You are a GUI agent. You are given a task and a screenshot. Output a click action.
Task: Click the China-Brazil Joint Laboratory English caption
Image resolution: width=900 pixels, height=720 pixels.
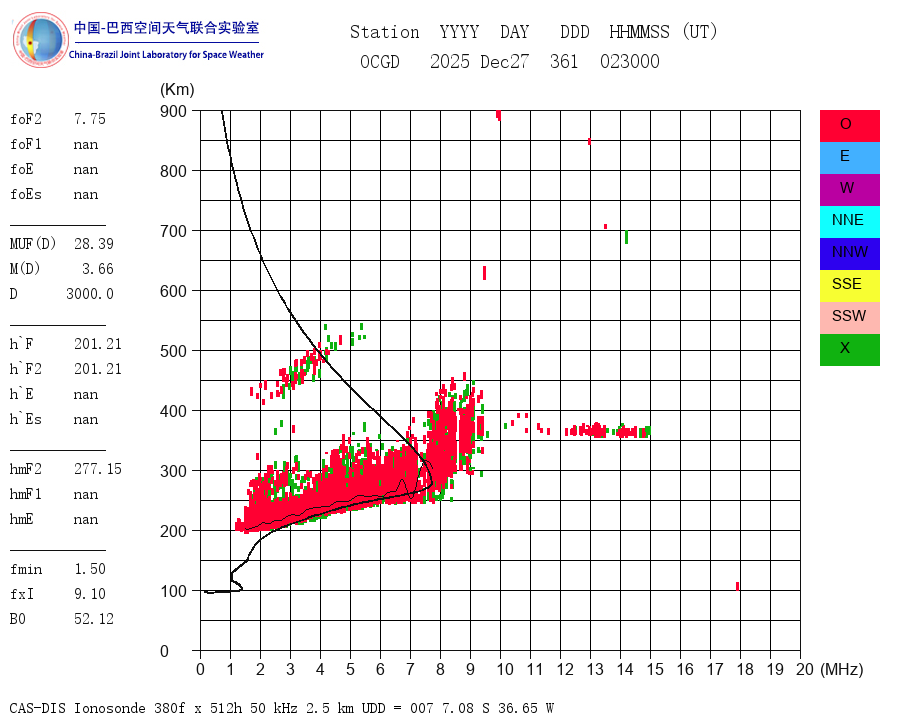point(166,55)
